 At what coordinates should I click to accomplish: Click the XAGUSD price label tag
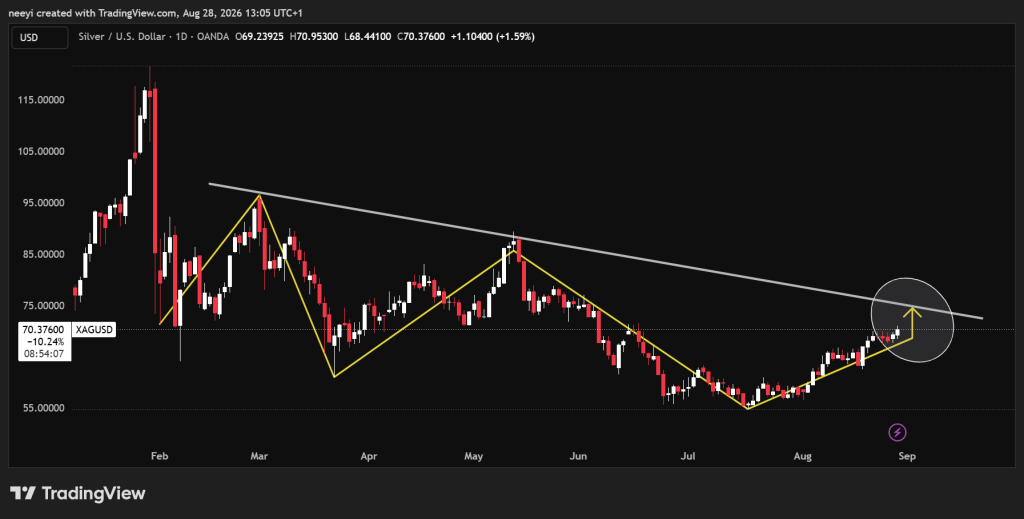tap(95, 330)
